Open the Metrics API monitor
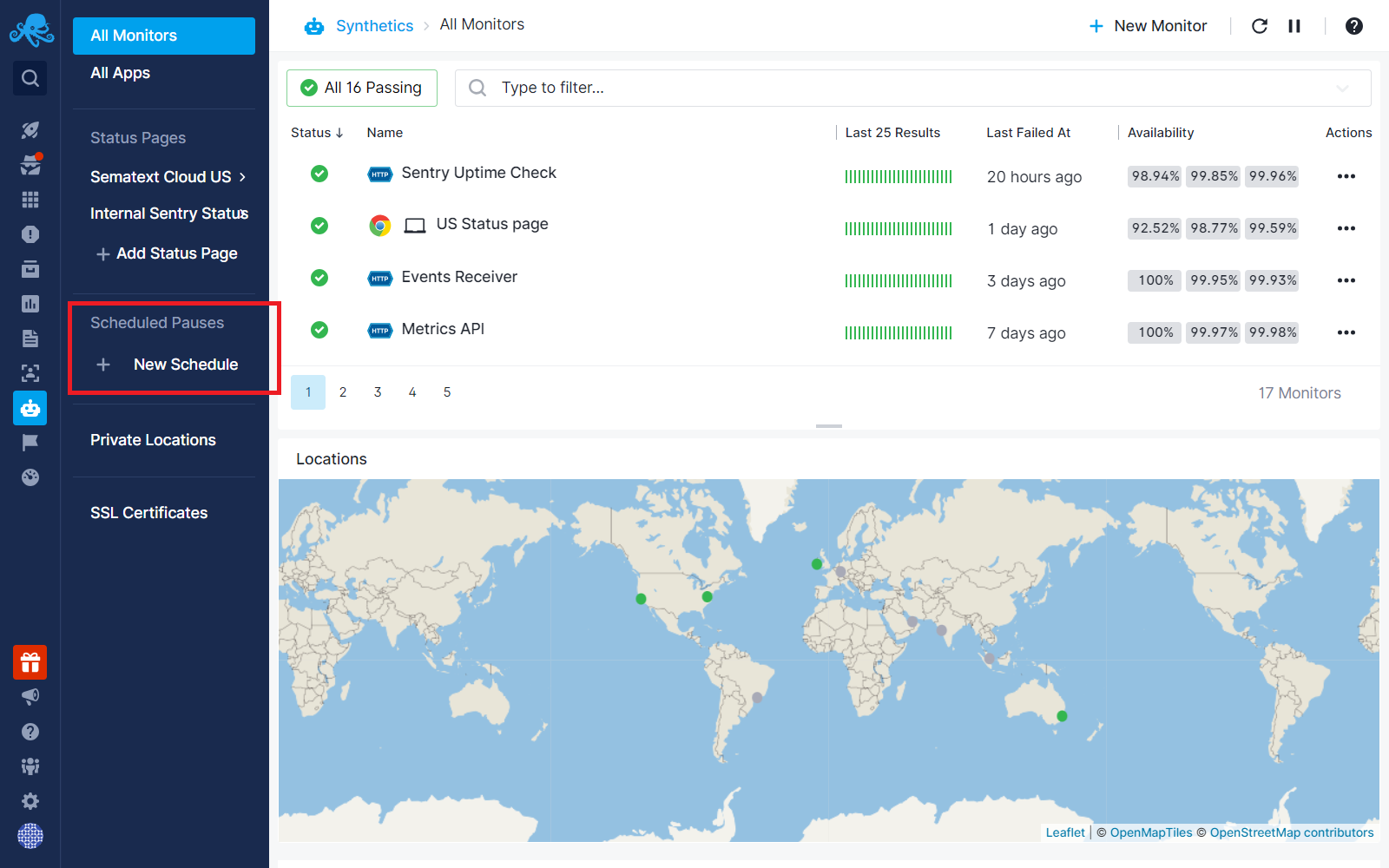Viewport: 1389px width, 868px height. point(443,329)
